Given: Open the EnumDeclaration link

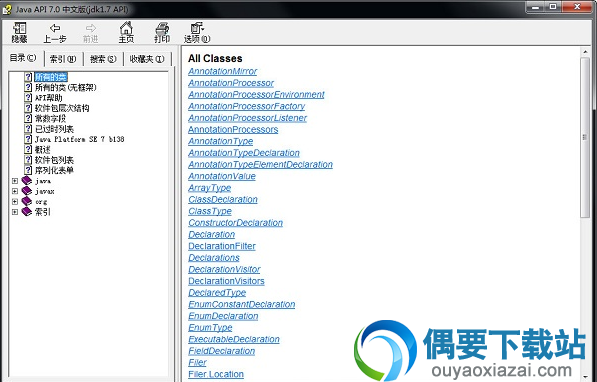Looking at the screenshot, I should point(223,316).
